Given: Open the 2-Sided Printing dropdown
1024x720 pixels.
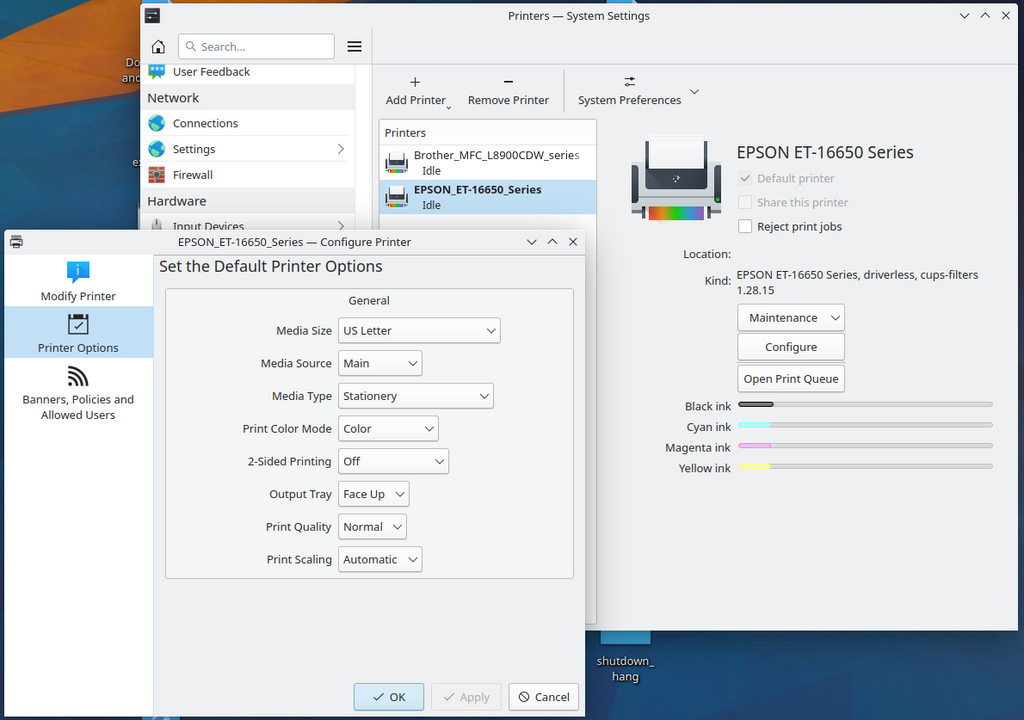Looking at the screenshot, I should tap(393, 461).
